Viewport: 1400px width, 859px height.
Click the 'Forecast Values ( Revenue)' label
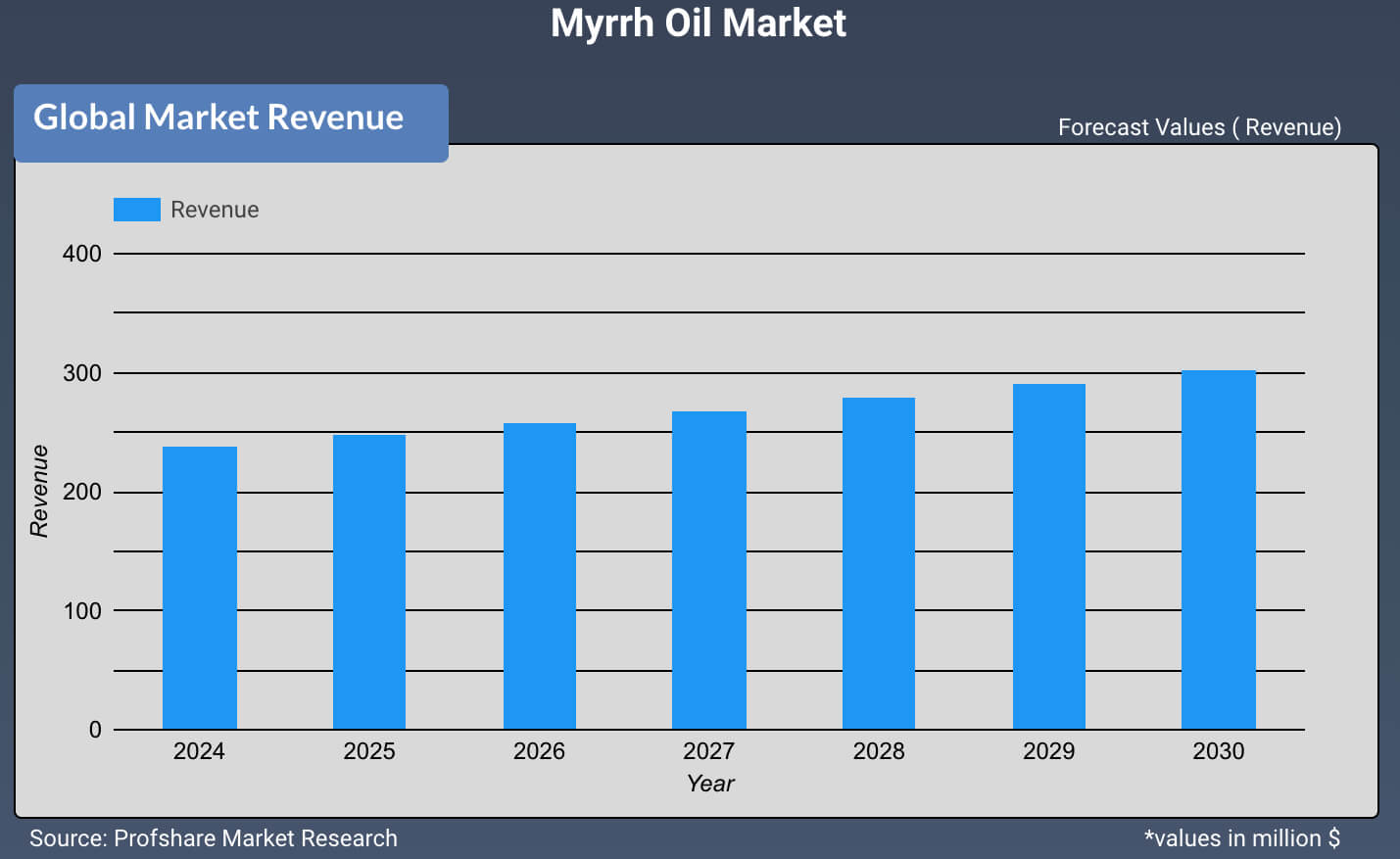pyautogui.click(x=1199, y=127)
